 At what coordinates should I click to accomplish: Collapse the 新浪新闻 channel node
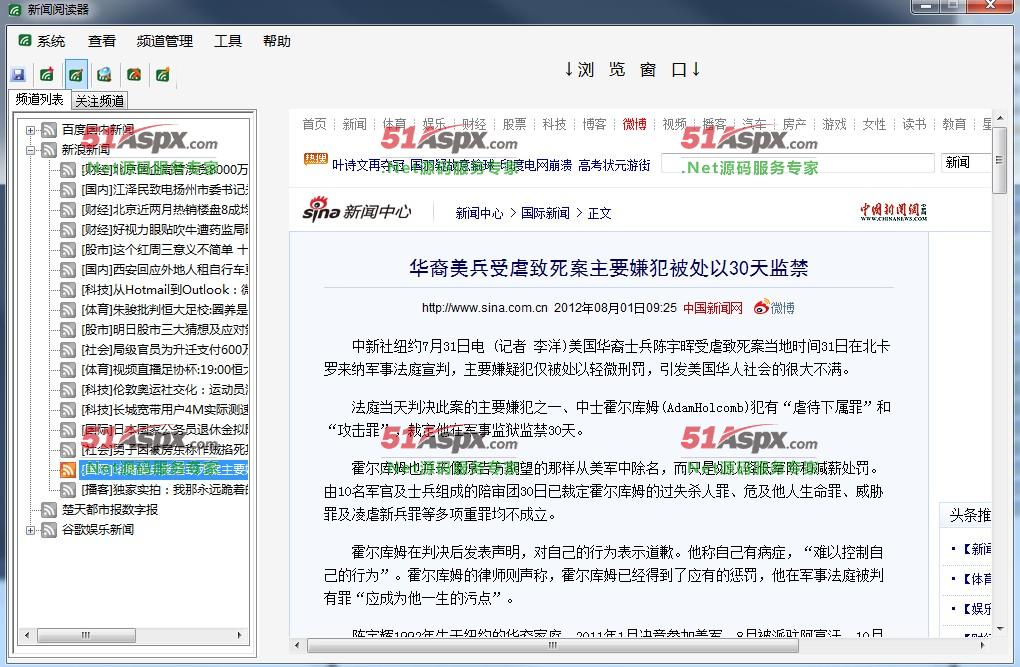point(30,150)
